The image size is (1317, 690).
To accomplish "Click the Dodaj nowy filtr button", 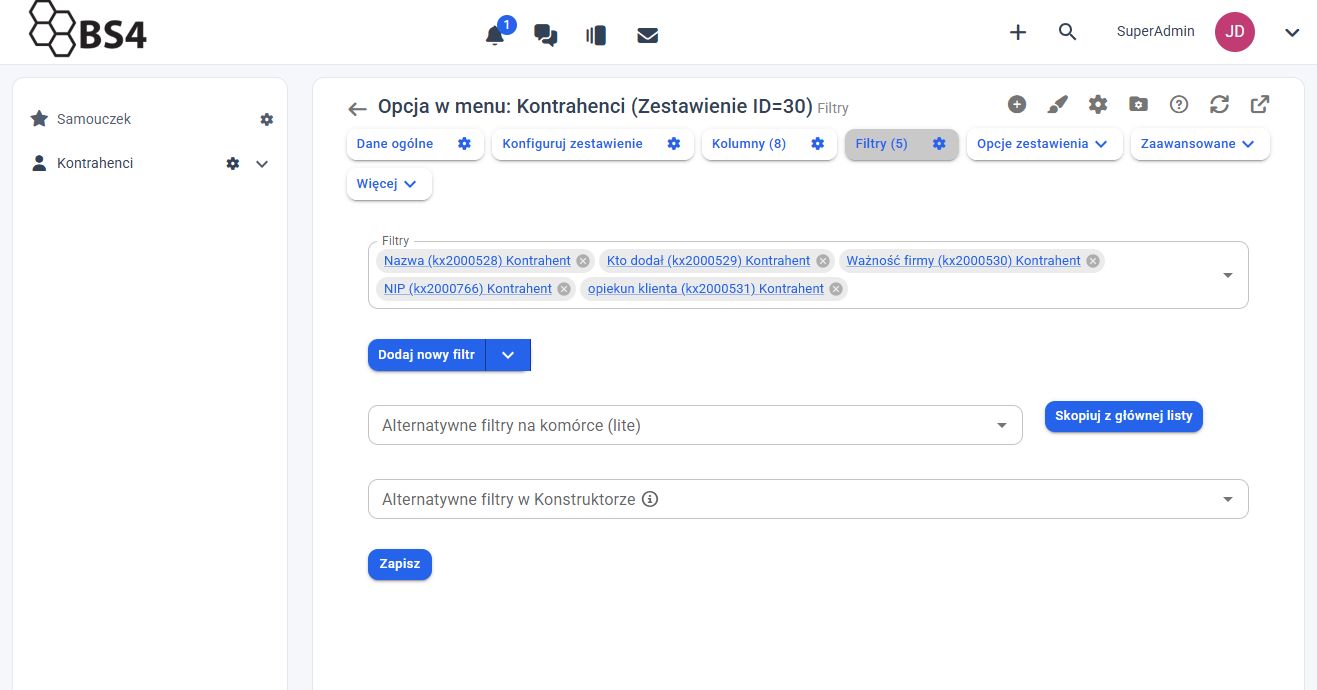I will pyautogui.click(x=426, y=355).
